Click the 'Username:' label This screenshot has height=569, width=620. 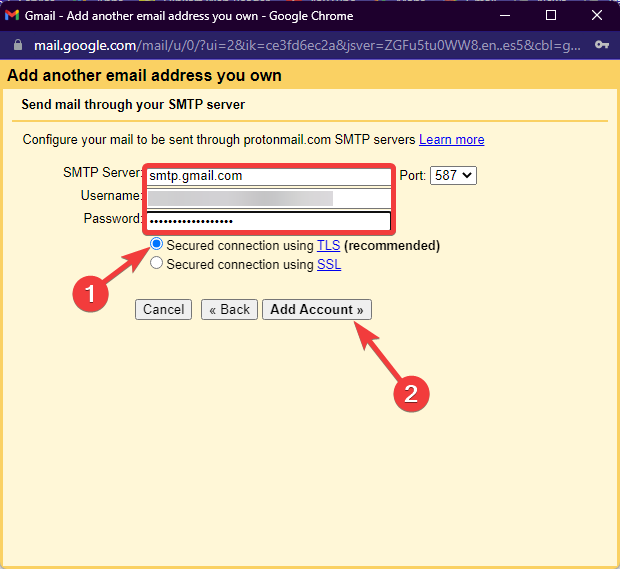pyautogui.click(x=112, y=195)
